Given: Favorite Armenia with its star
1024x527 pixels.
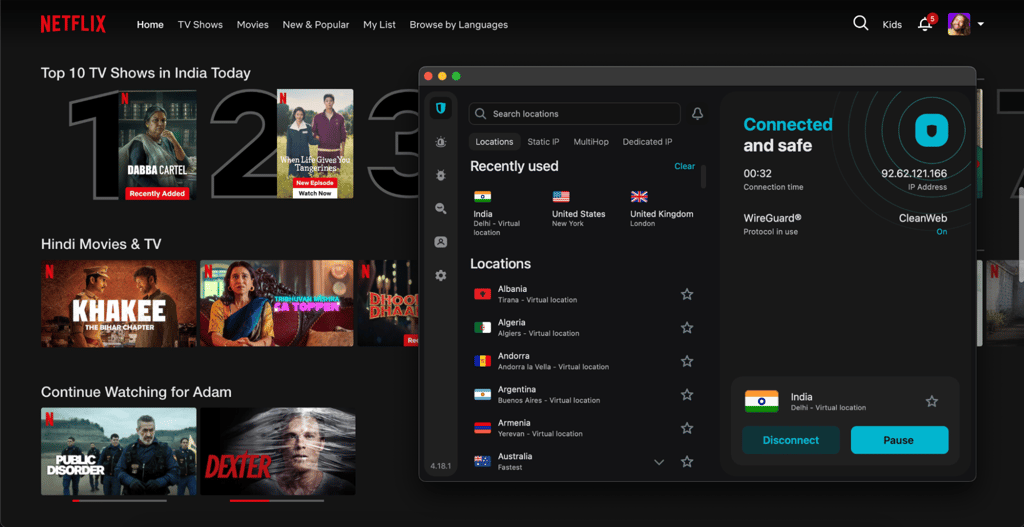Looking at the screenshot, I should pos(687,428).
